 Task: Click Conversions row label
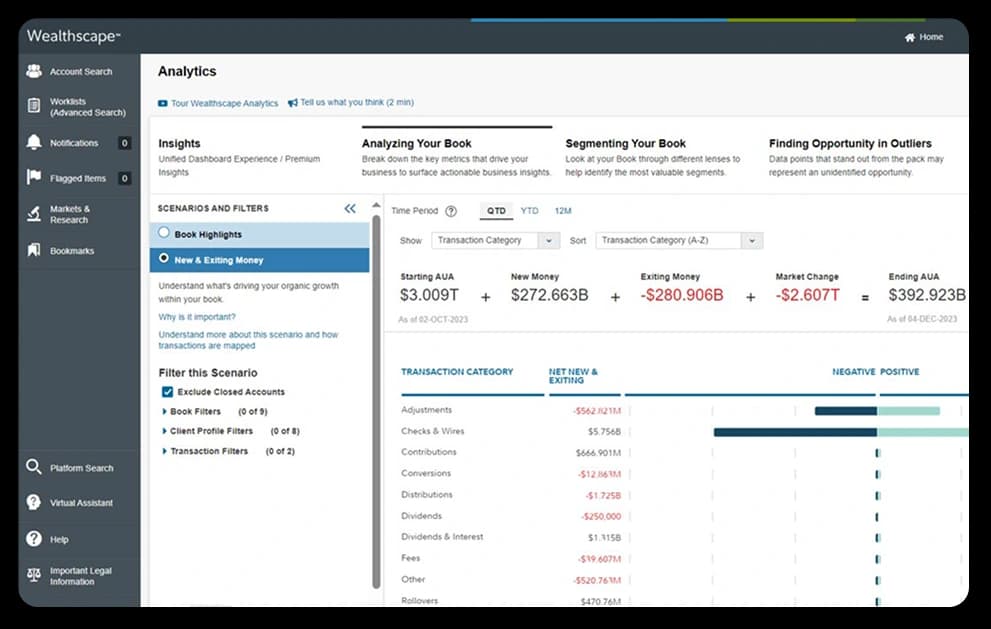click(426, 473)
